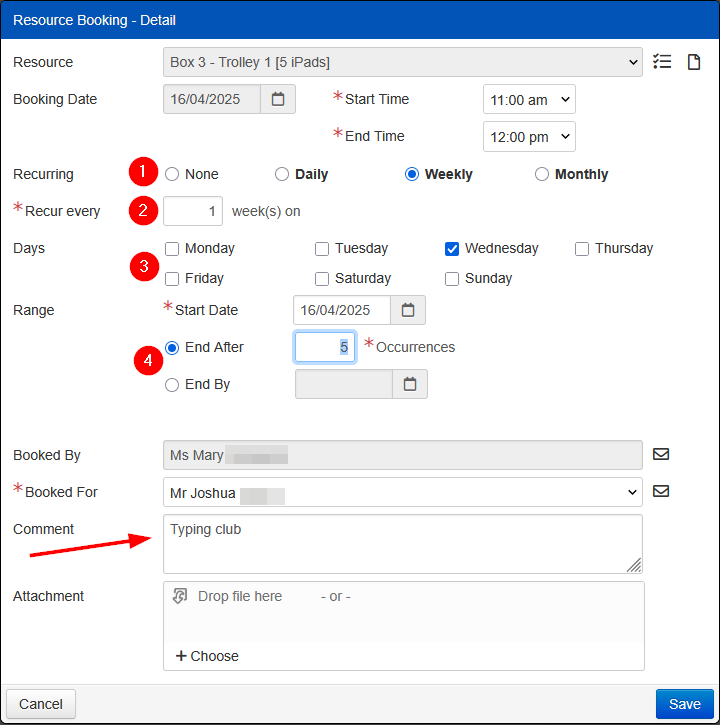The height and width of the screenshot is (725, 720).
Task: Uncheck the Wednesday checkbox
Action: click(x=452, y=248)
